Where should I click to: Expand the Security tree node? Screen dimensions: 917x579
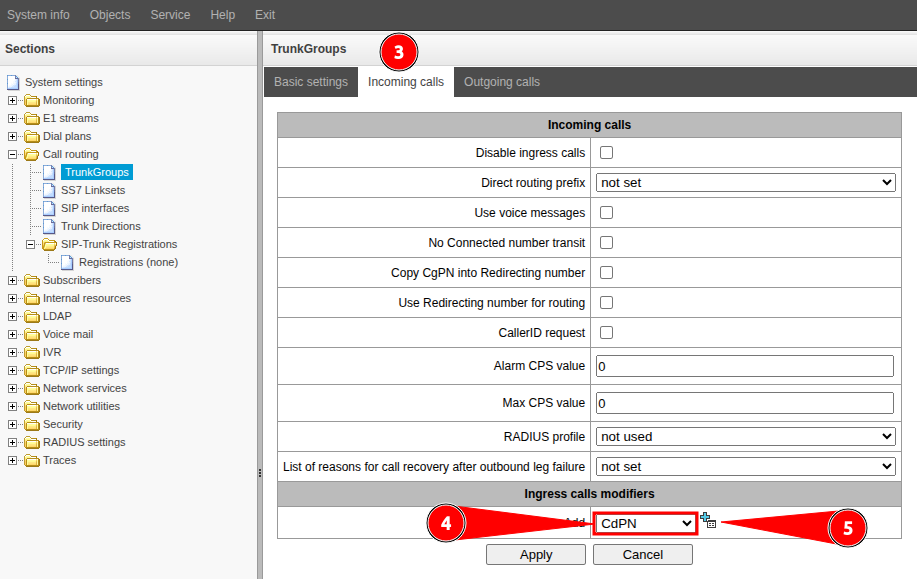(x=12, y=425)
